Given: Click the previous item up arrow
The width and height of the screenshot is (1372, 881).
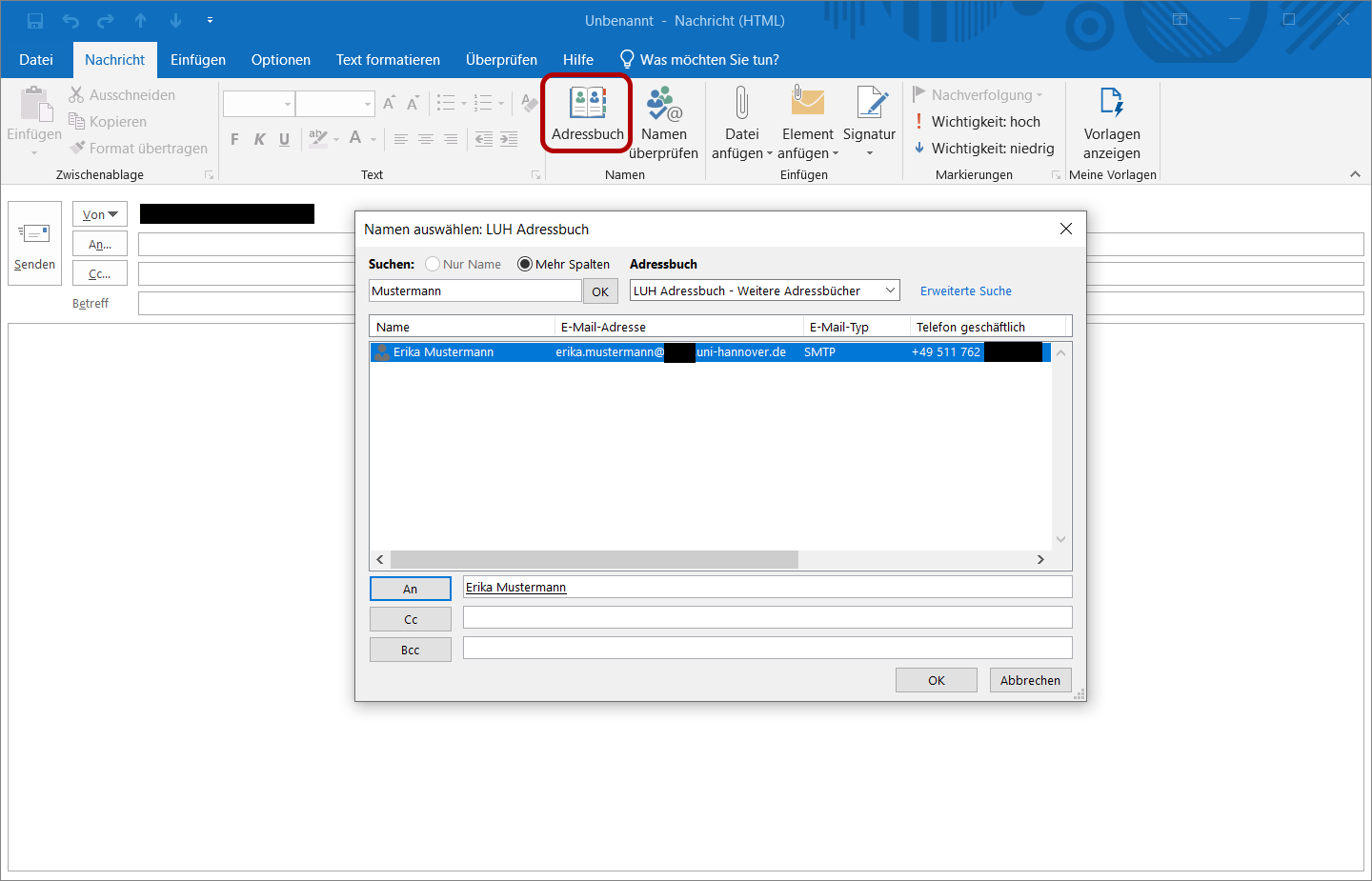Looking at the screenshot, I should (141, 20).
